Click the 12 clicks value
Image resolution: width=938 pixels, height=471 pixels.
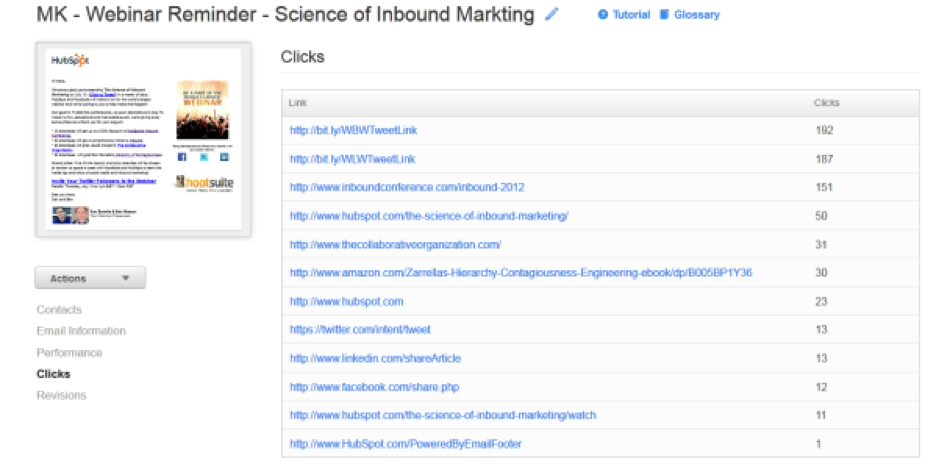(x=821, y=387)
